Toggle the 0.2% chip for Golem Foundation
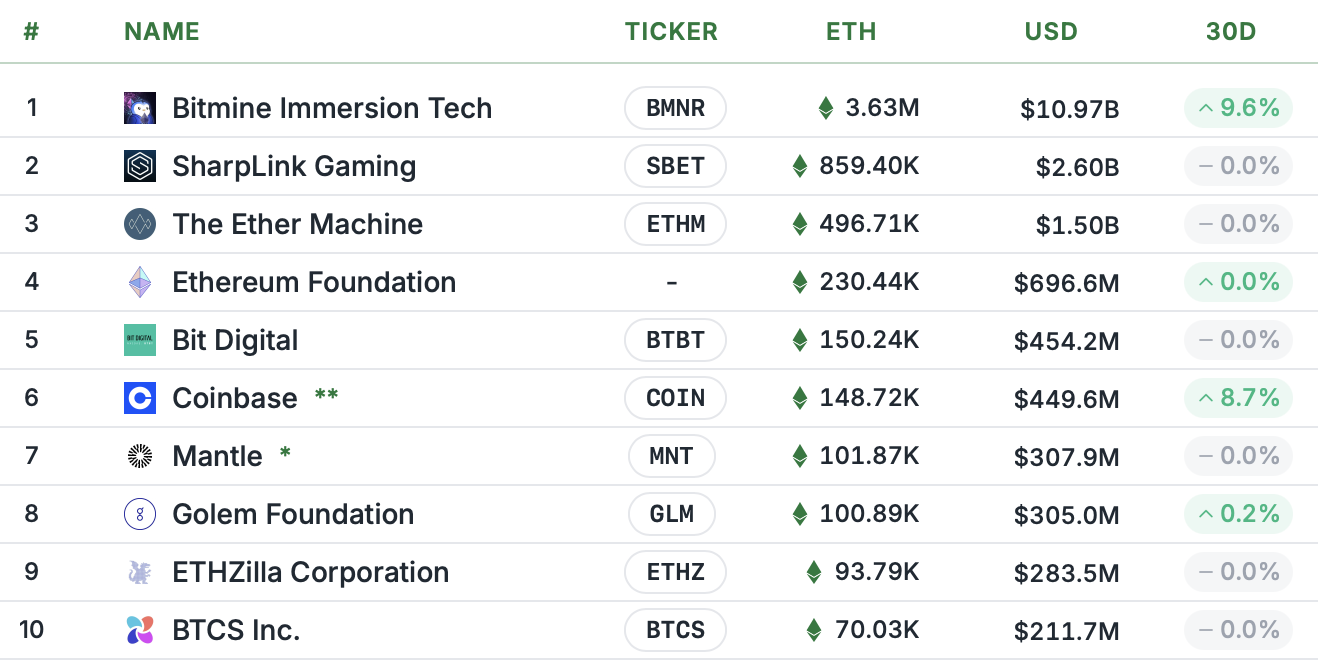This screenshot has height=666, width=1318. (1238, 514)
